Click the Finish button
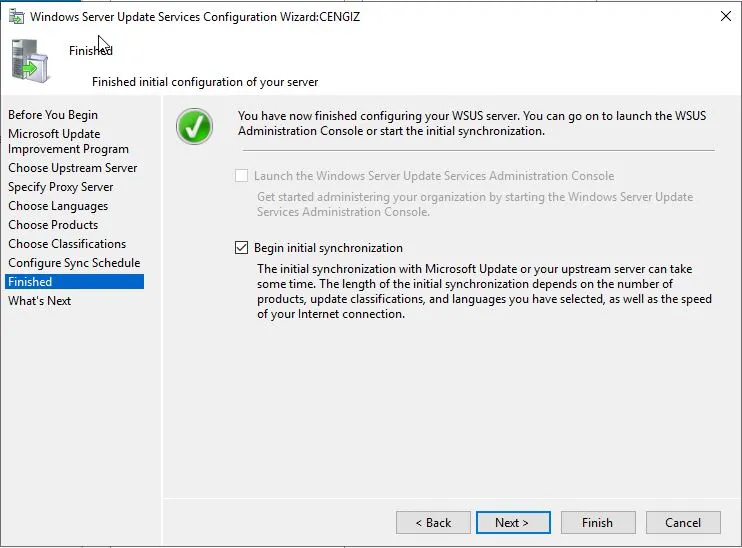 click(597, 522)
